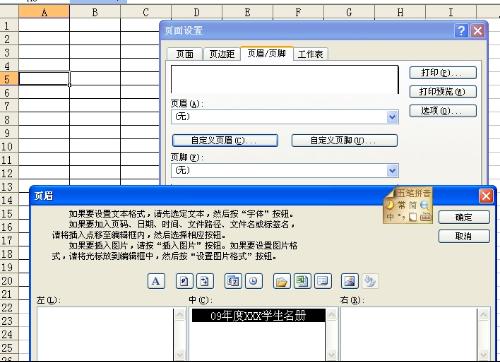Click the blue globe icon on the IME bar
Screen dimensions: 500x362
pyautogui.click(x=424, y=205)
